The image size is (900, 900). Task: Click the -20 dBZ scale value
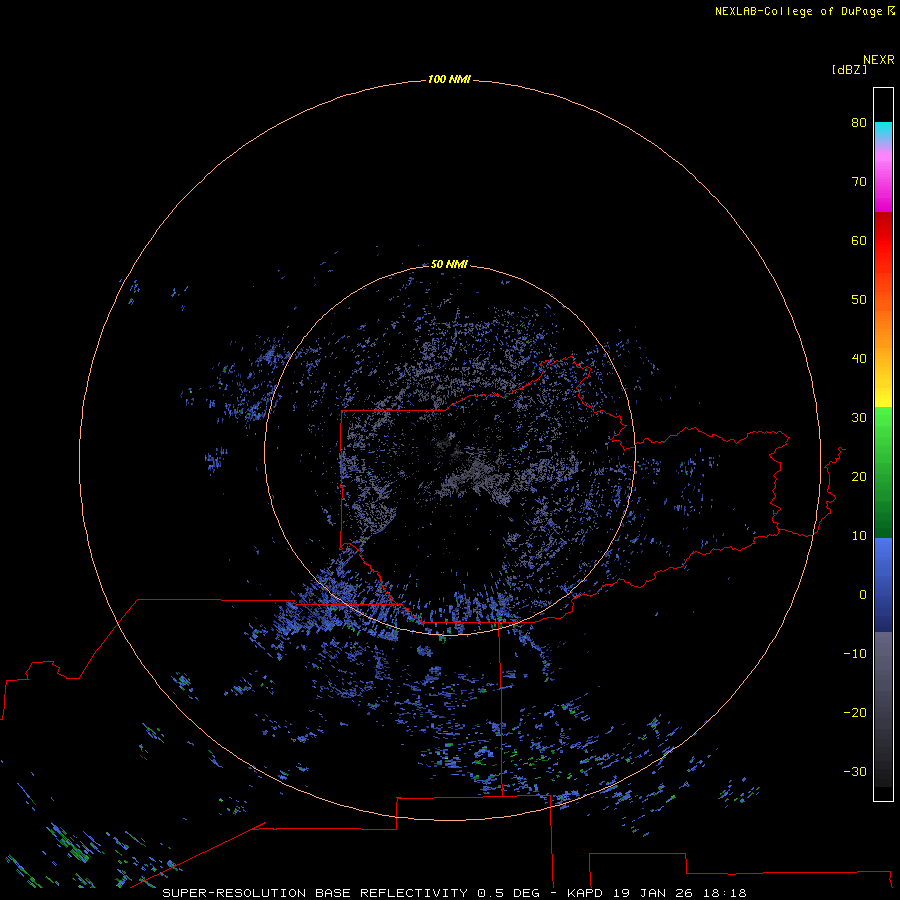(855, 712)
